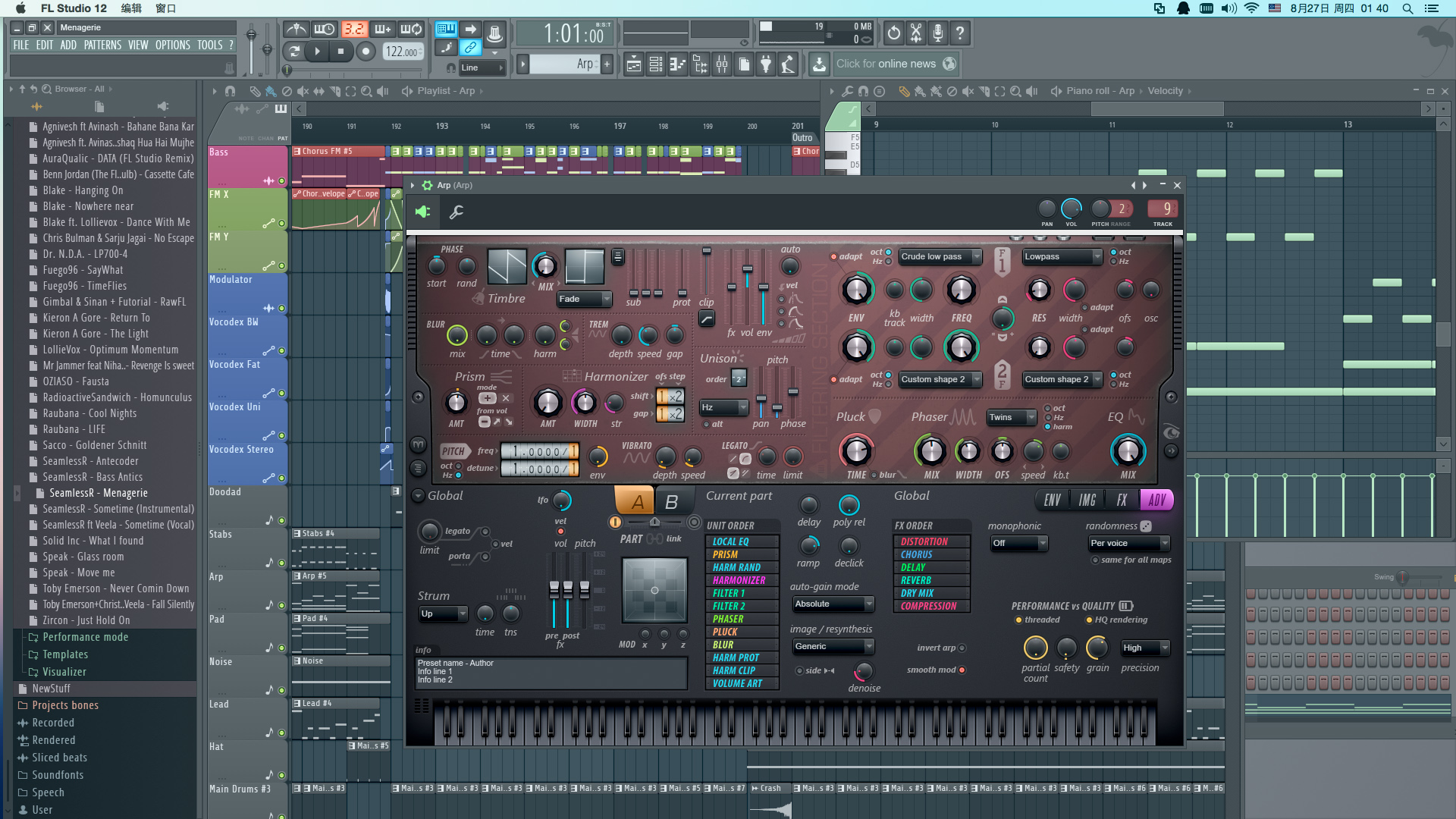Select Piano roll draw pencil tool
Viewport: 1456px width, 819px height.
coord(904,91)
